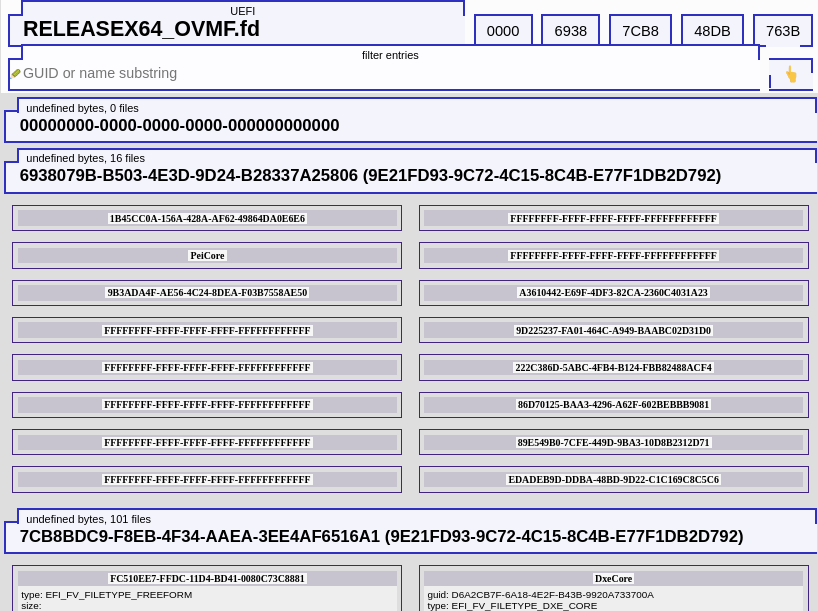Select the 00000000-0000-0000-0000-000000000000 volume header

coord(411,120)
